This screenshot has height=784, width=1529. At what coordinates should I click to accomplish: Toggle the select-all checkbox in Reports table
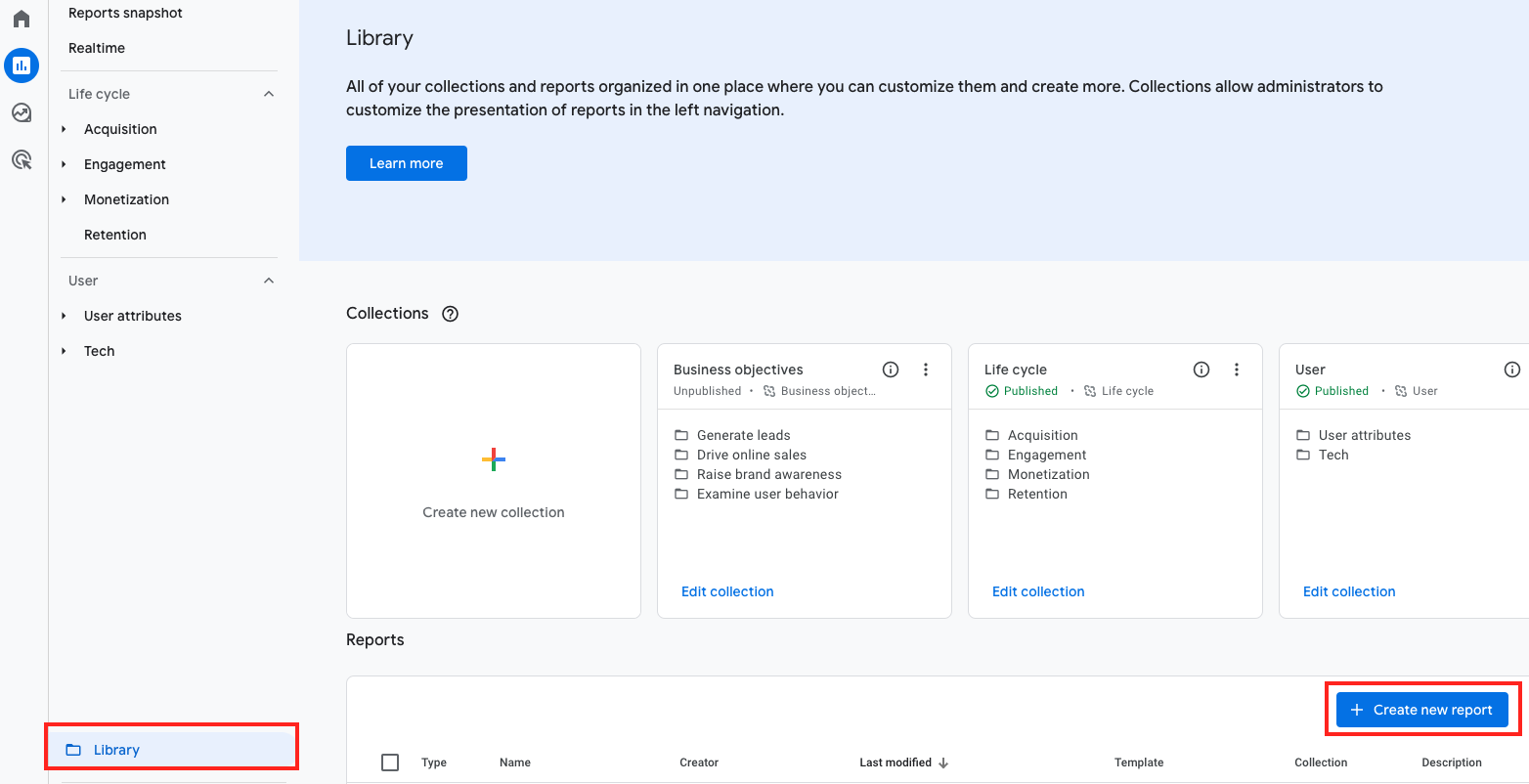pos(390,762)
